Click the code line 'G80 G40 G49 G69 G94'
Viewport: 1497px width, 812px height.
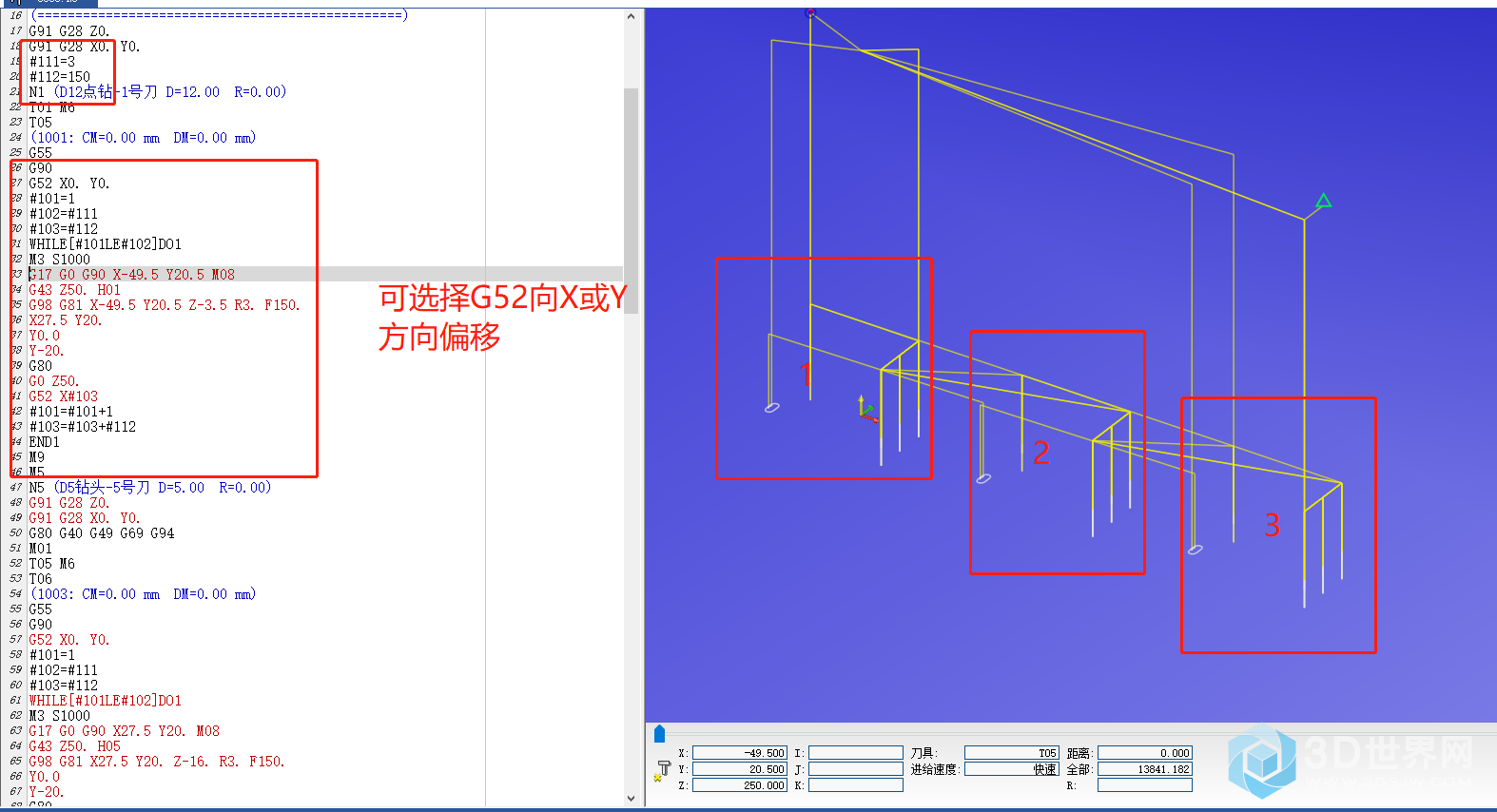102,533
